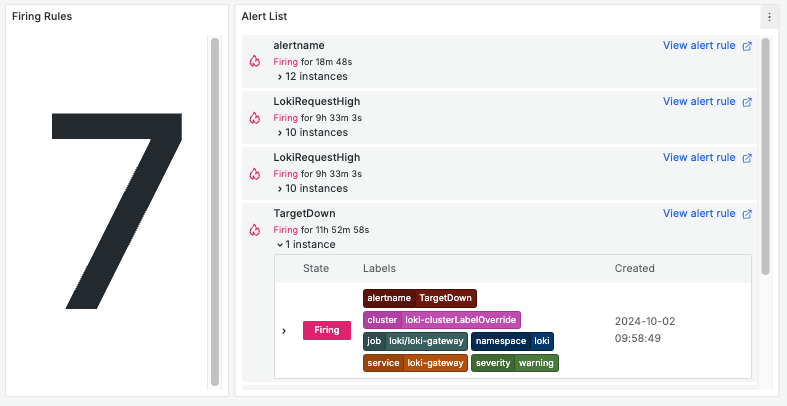
Task: Click the fire icon next to TargetDown
Action: [254, 229]
